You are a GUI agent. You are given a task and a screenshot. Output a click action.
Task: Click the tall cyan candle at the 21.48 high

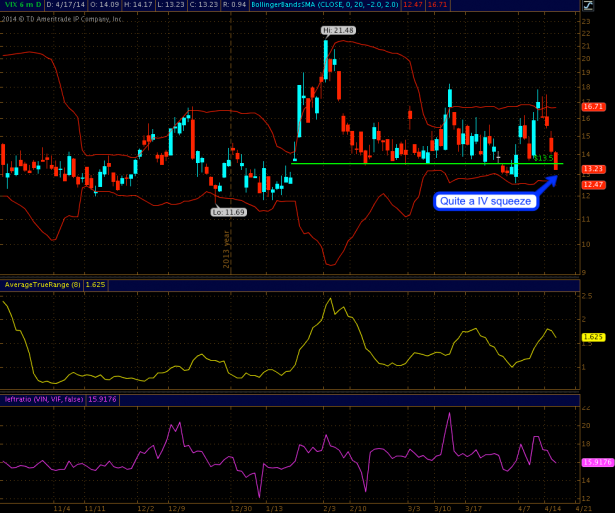click(326, 62)
